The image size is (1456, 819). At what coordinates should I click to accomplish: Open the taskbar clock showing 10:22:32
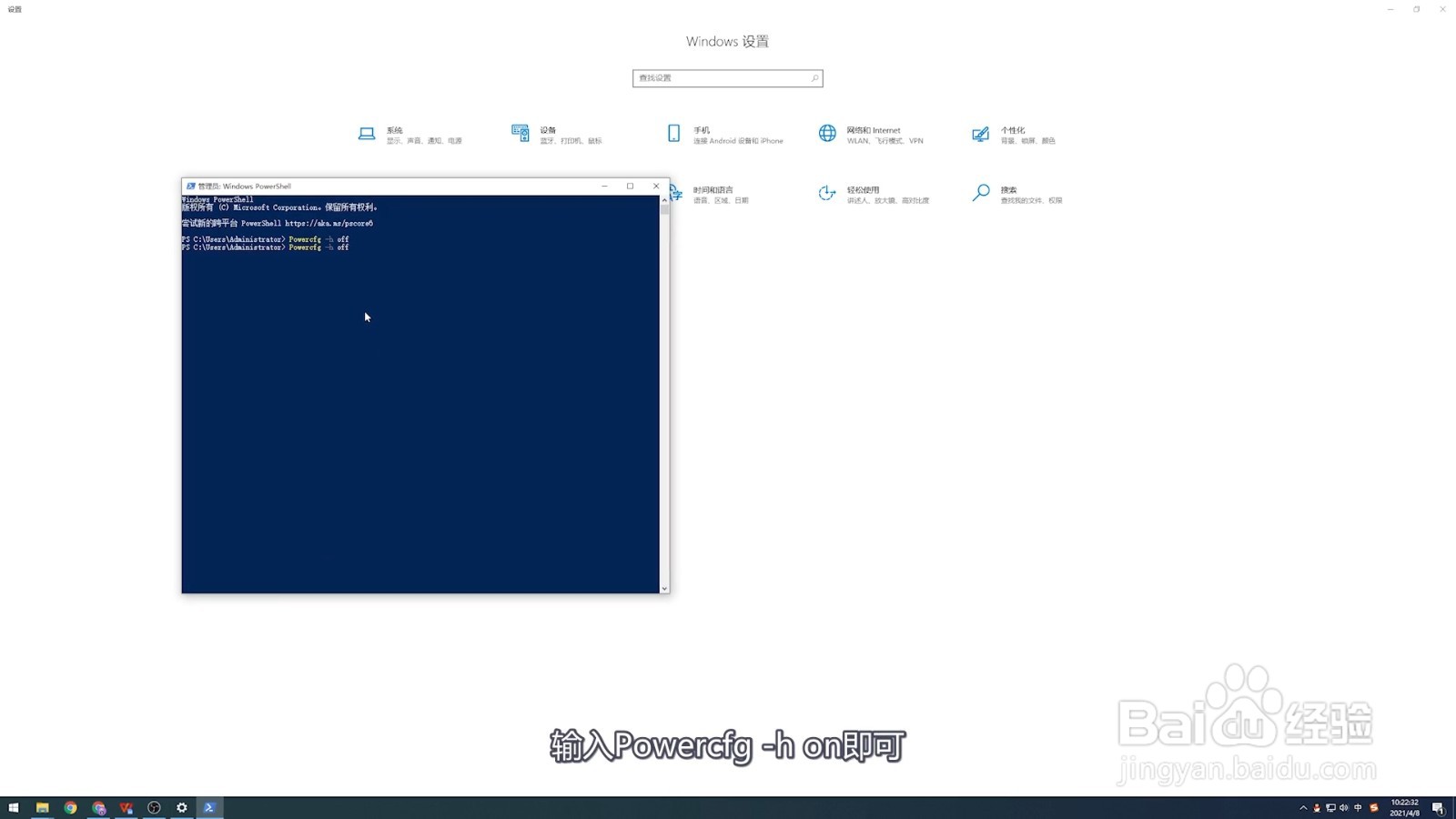[1404, 808]
